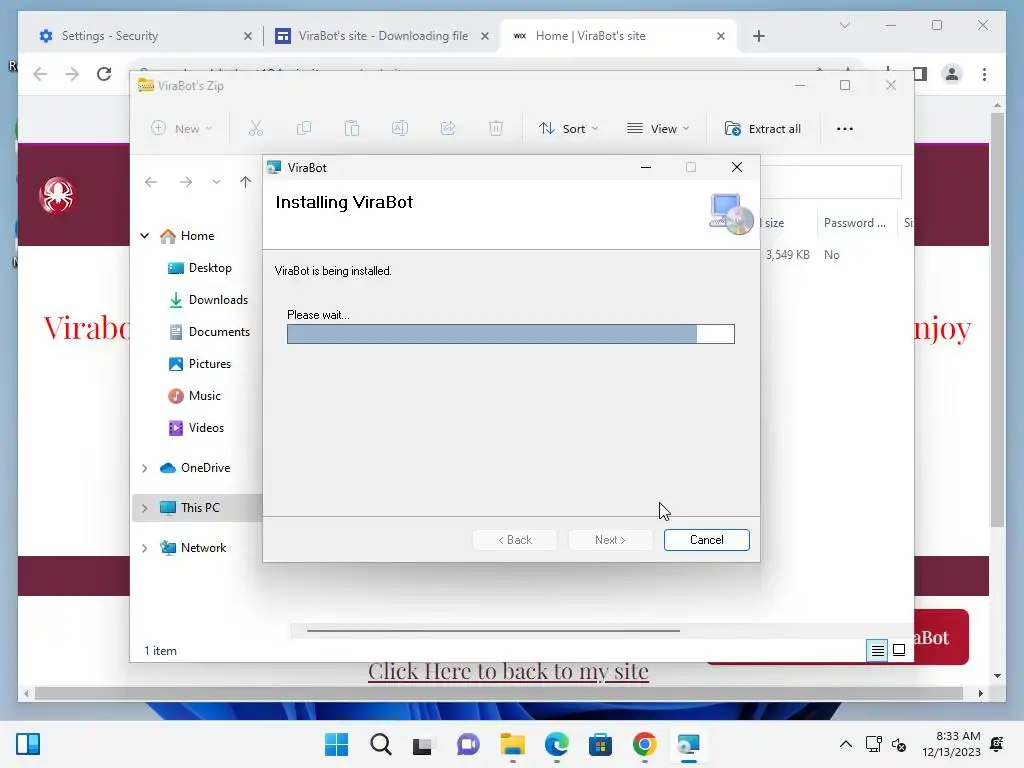
Task: Open the New dropdown in Explorer toolbar
Action: tap(182, 129)
